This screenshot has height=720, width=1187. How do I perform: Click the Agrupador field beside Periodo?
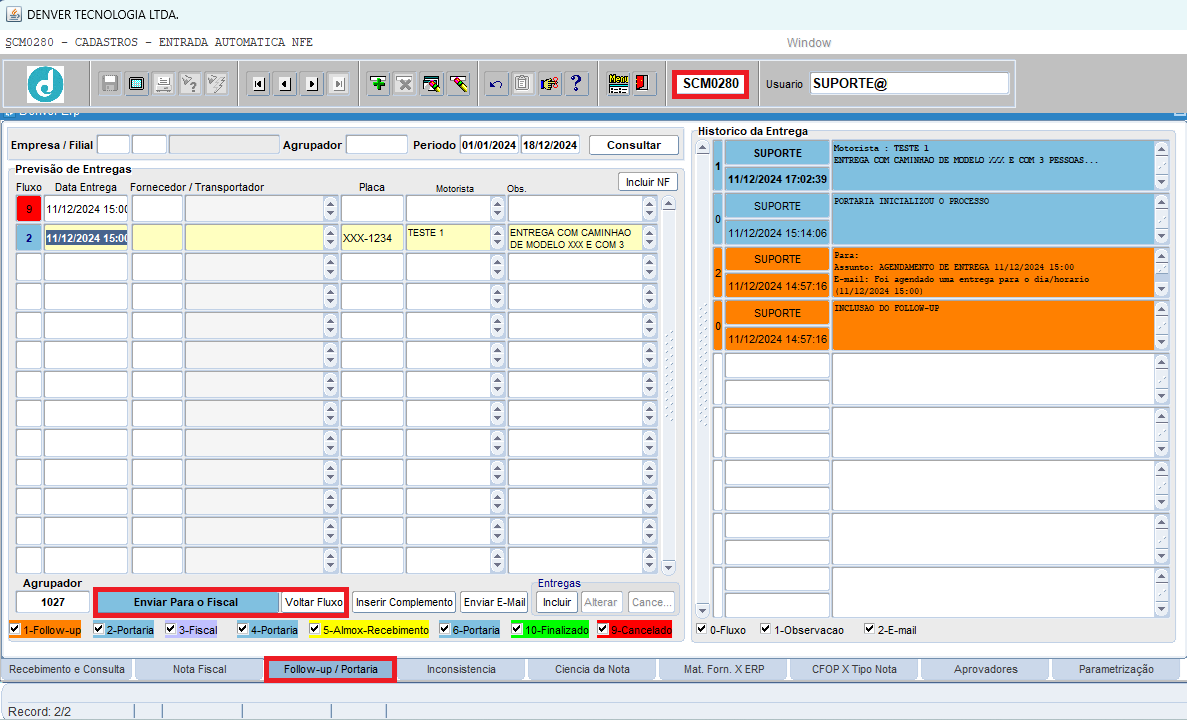[376, 145]
